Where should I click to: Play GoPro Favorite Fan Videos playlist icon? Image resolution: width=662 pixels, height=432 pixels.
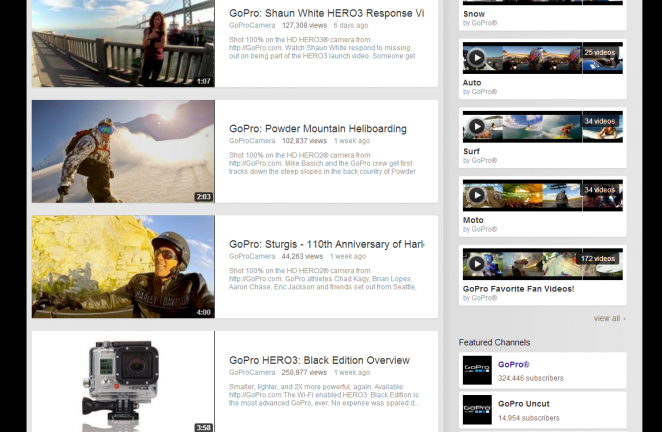coord(477,264)
